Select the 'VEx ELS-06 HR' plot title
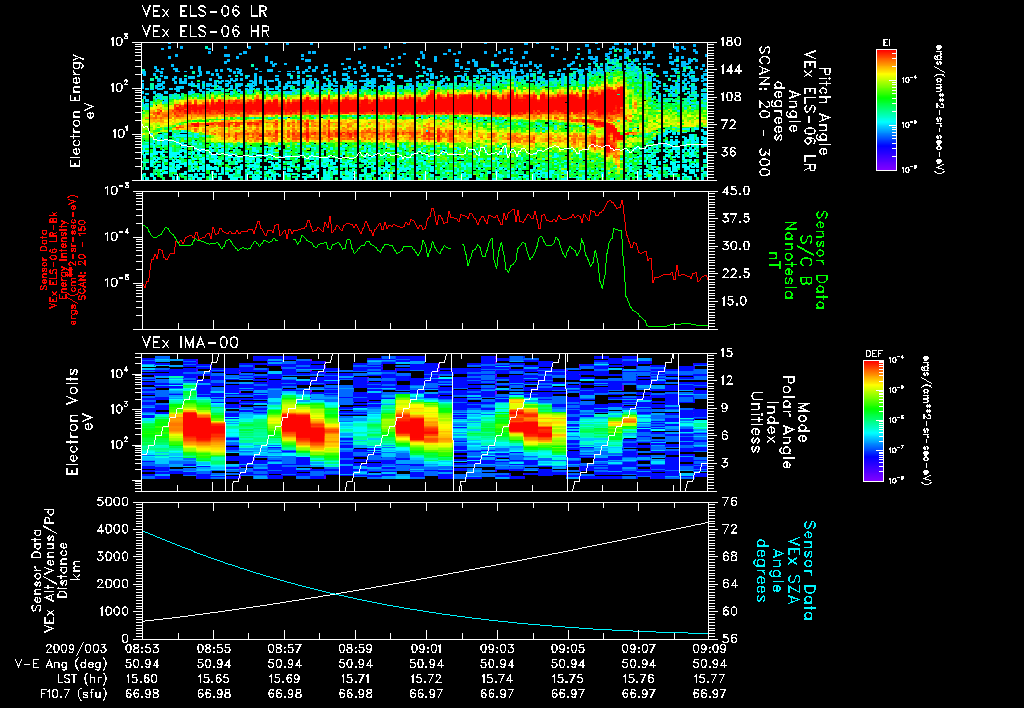1024x708 pixels. (206, 31)
